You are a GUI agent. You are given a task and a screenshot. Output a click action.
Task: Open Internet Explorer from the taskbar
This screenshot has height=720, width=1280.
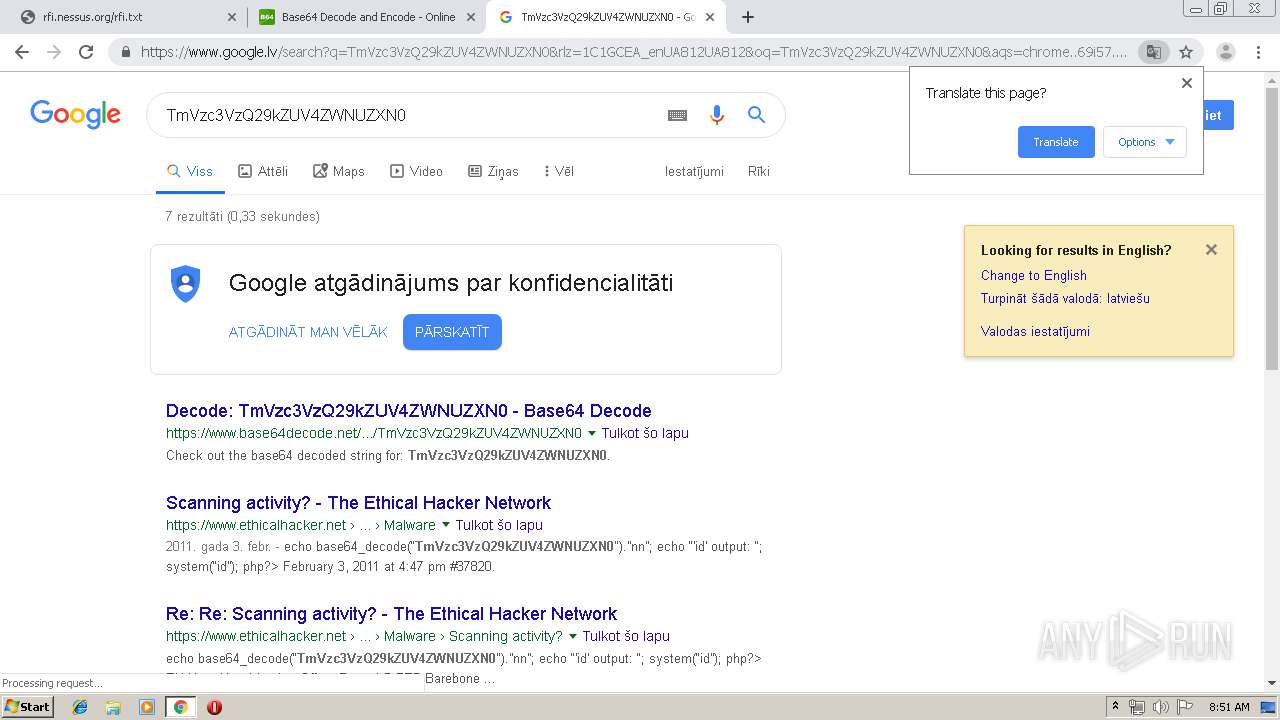(x=80, y=707)
